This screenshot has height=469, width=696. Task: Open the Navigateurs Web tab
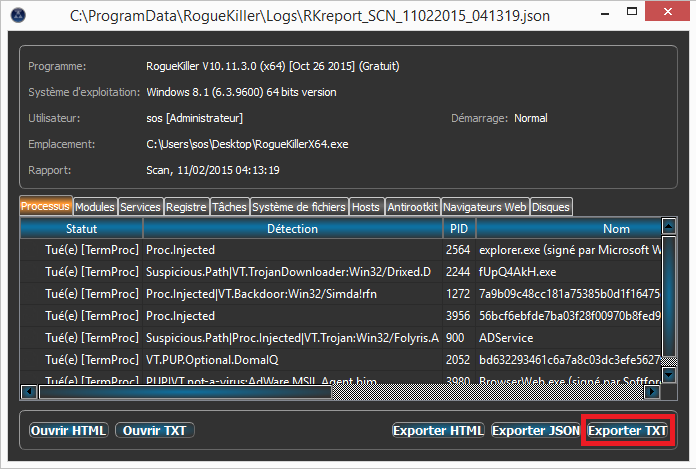click(485, 207)
